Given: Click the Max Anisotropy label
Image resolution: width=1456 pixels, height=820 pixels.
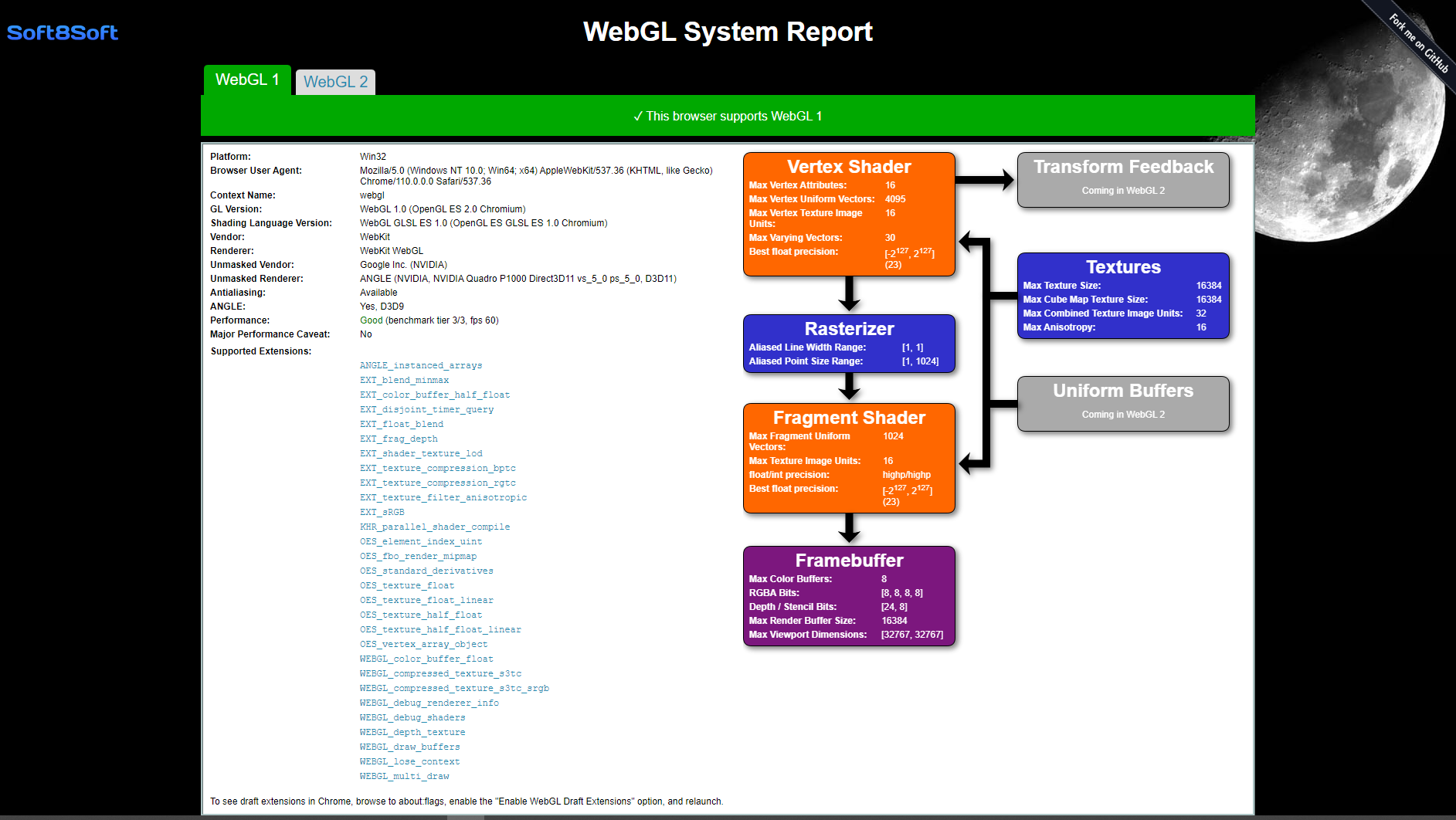Looking at the screenshot, I should coord(1059,327).
